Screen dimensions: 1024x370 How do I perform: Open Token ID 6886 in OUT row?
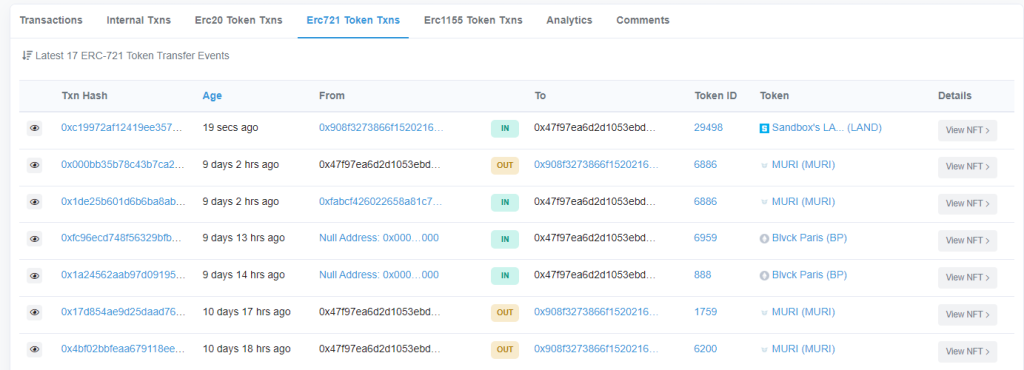[705, 165]
